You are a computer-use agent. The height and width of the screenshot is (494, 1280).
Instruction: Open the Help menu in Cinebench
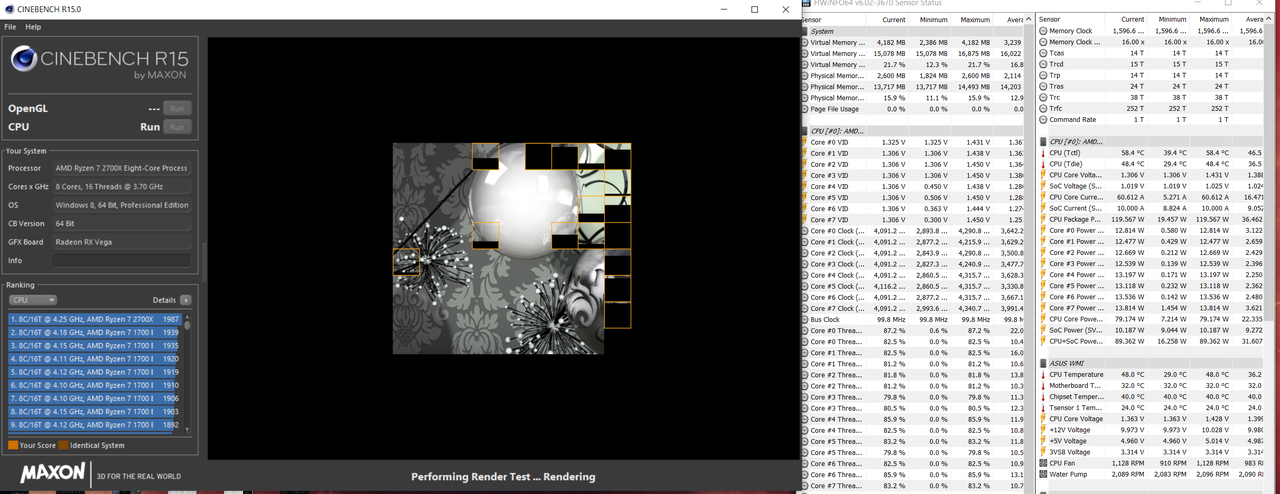pyautogui.click(x=33, y=27)
